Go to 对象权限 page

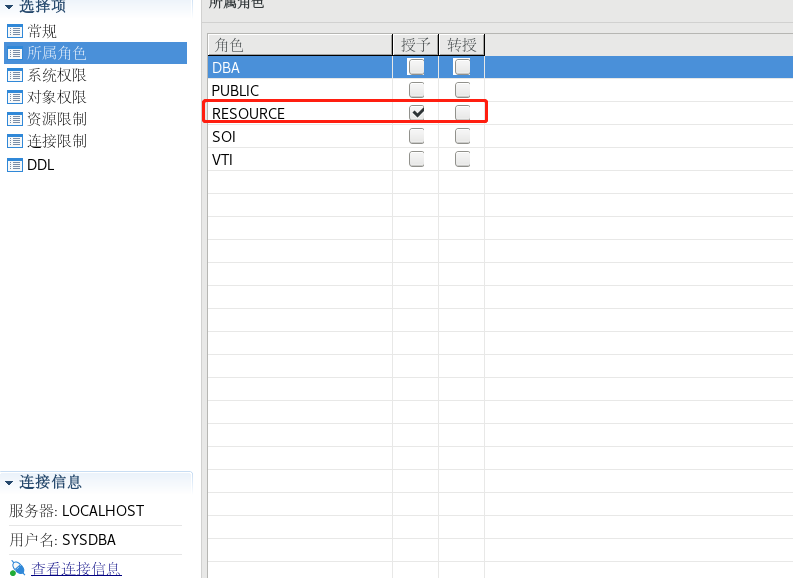point(57,97)
